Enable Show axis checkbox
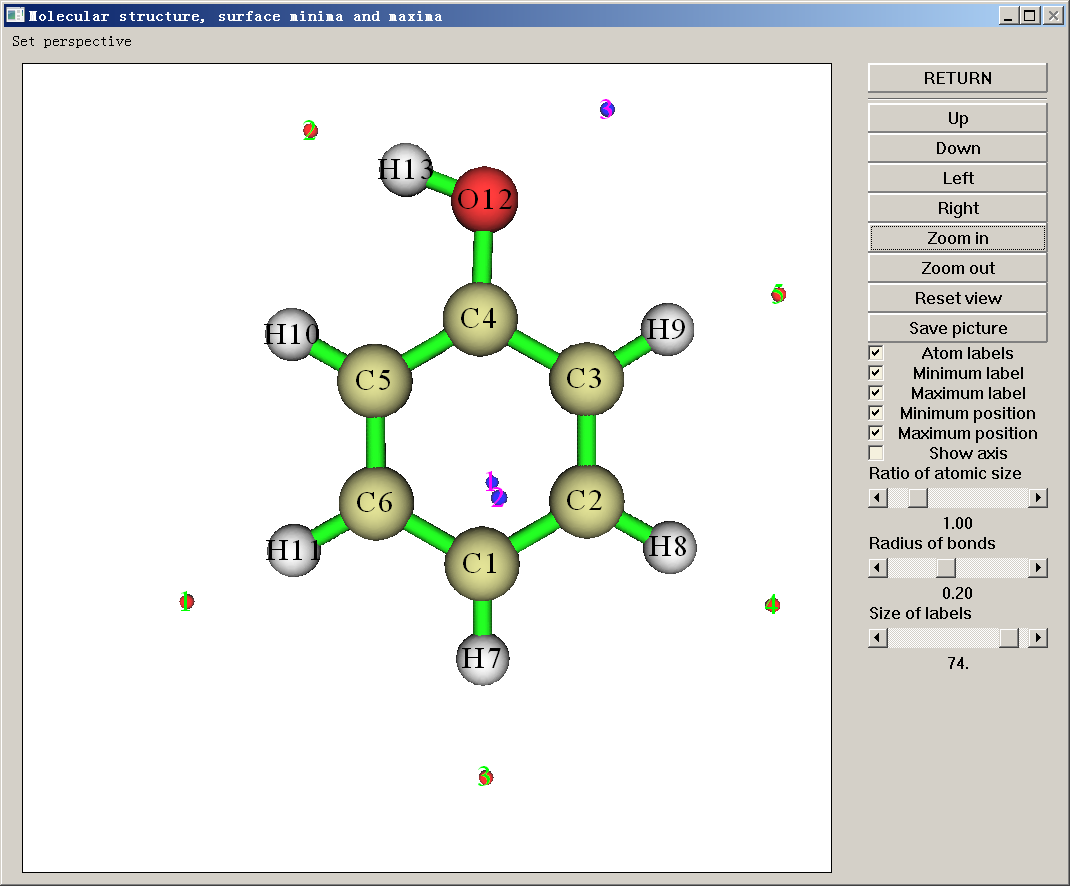The width and height of the screenshot is (1070, 886). click(x=876, y=453)
